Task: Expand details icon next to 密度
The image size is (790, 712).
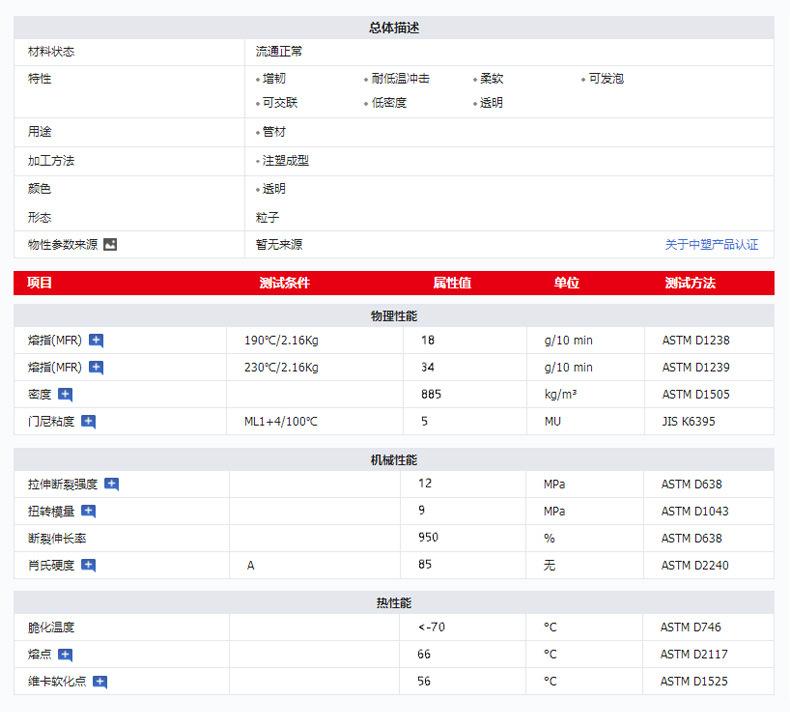Action: tap(65, 394)
